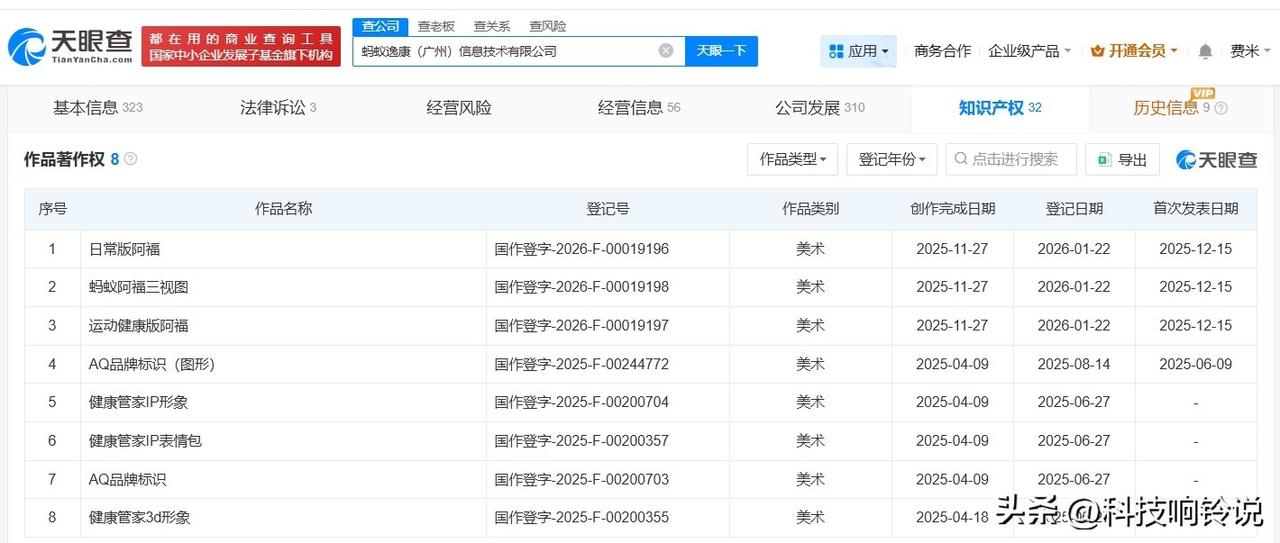Click registration number 国作登字-2025-F-00200355

[x=581, y=517]
